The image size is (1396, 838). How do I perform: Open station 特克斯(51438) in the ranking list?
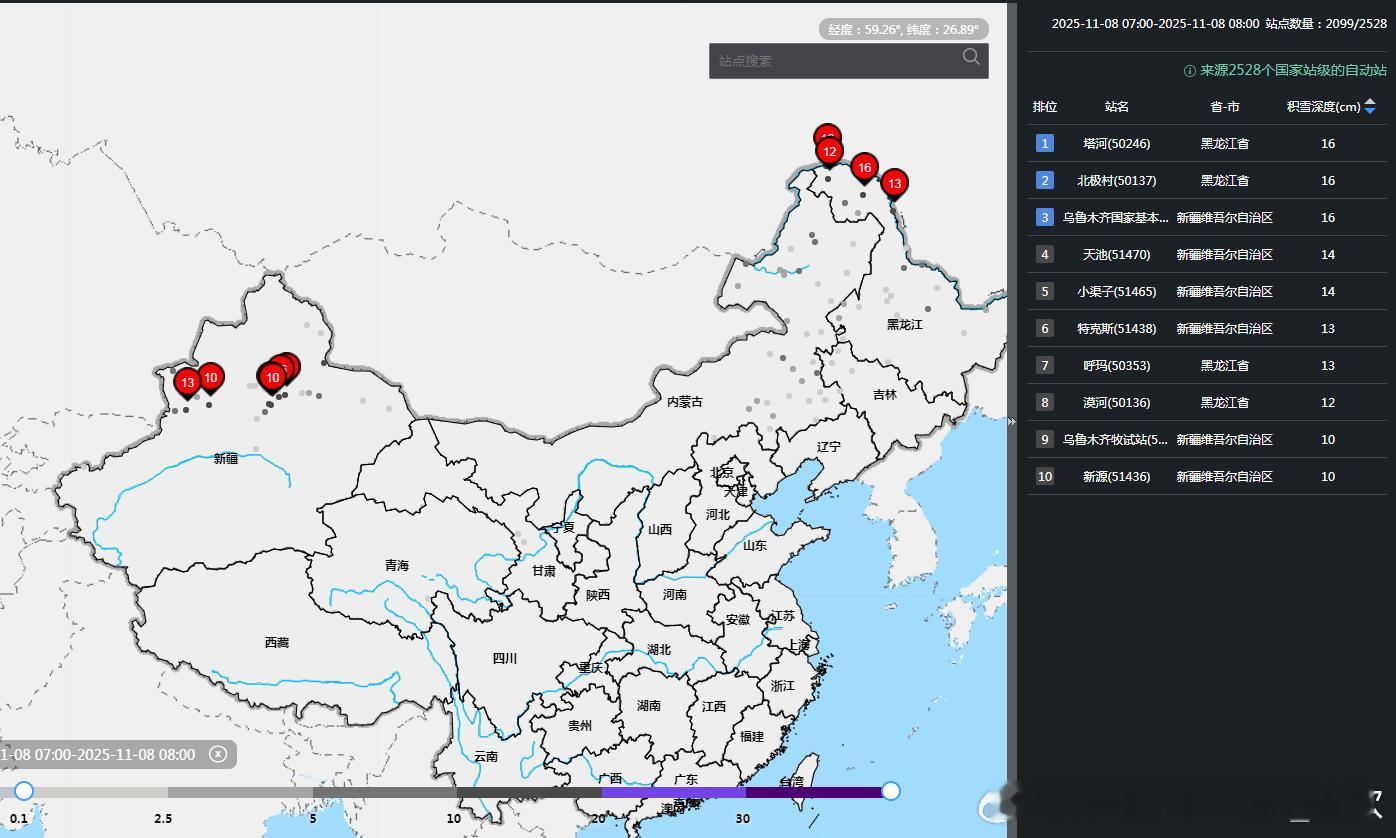tap(1117, 329)
